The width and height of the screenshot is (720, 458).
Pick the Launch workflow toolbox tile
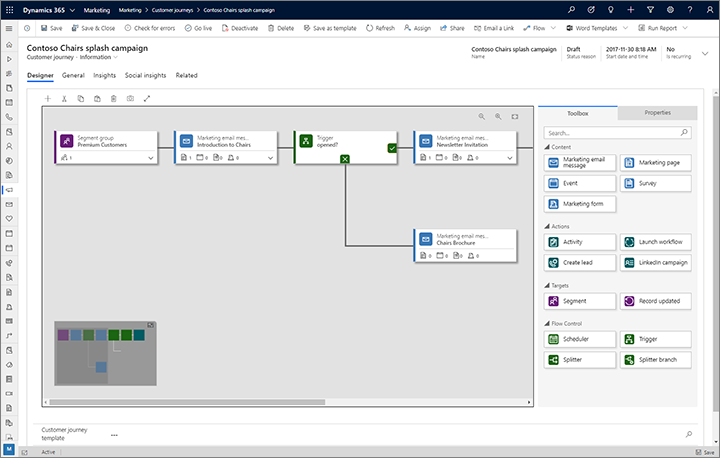pos(655,242)
